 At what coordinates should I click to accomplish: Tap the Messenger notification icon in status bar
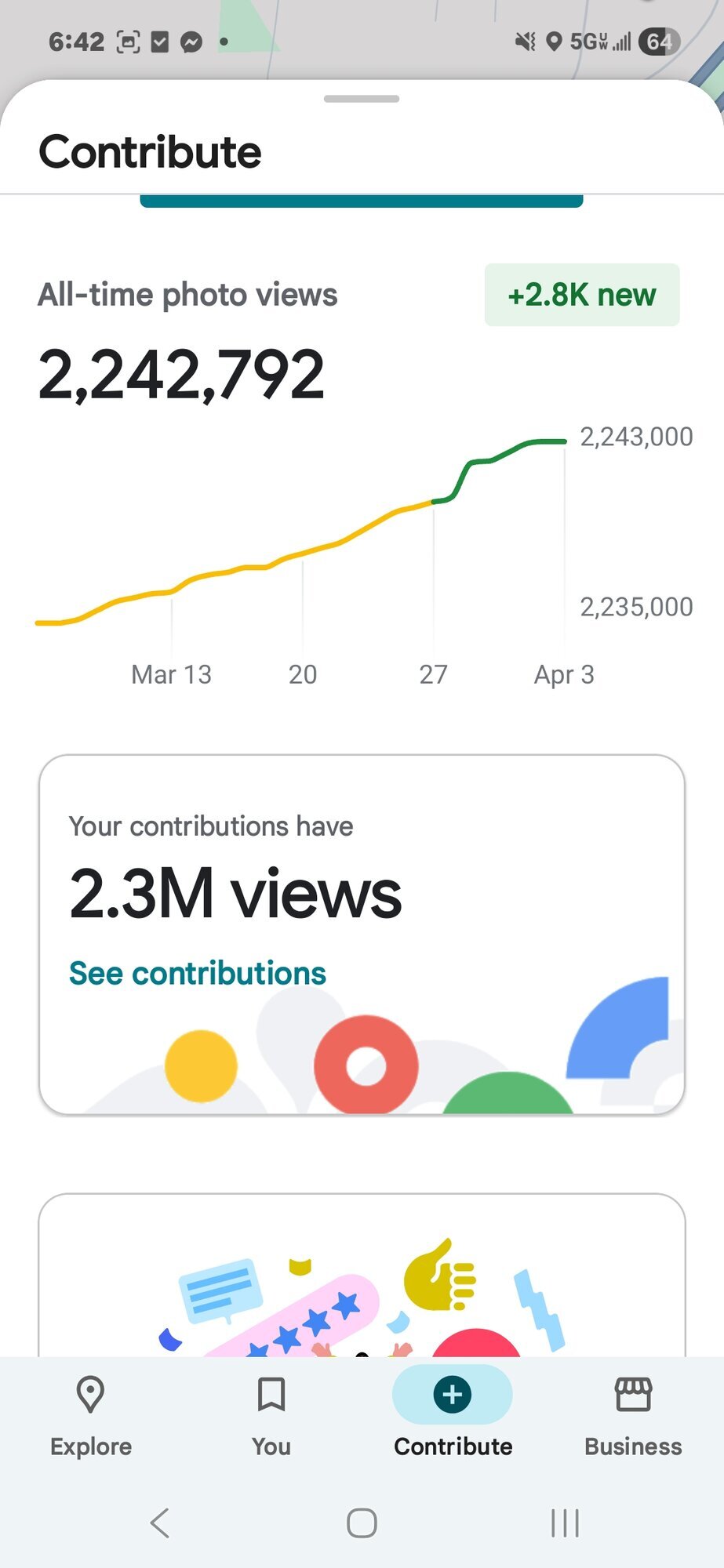pos(191,42)
